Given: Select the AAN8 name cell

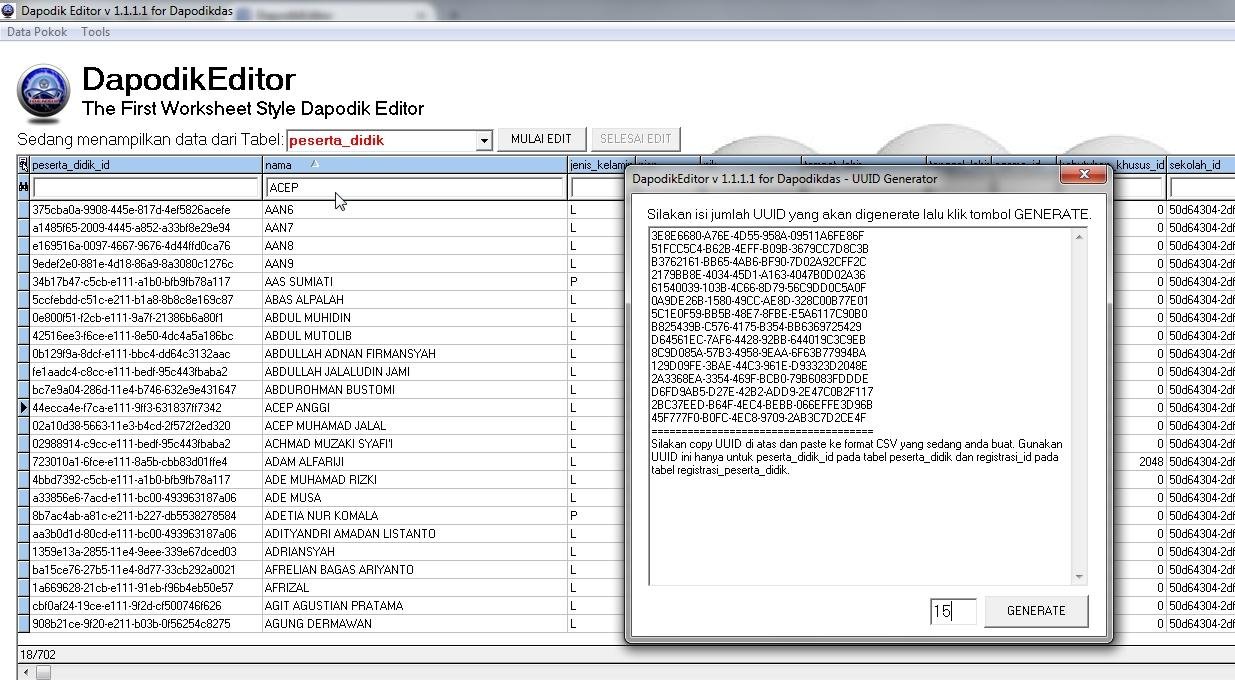Looking at the screenshot, I should pos(415,246).
